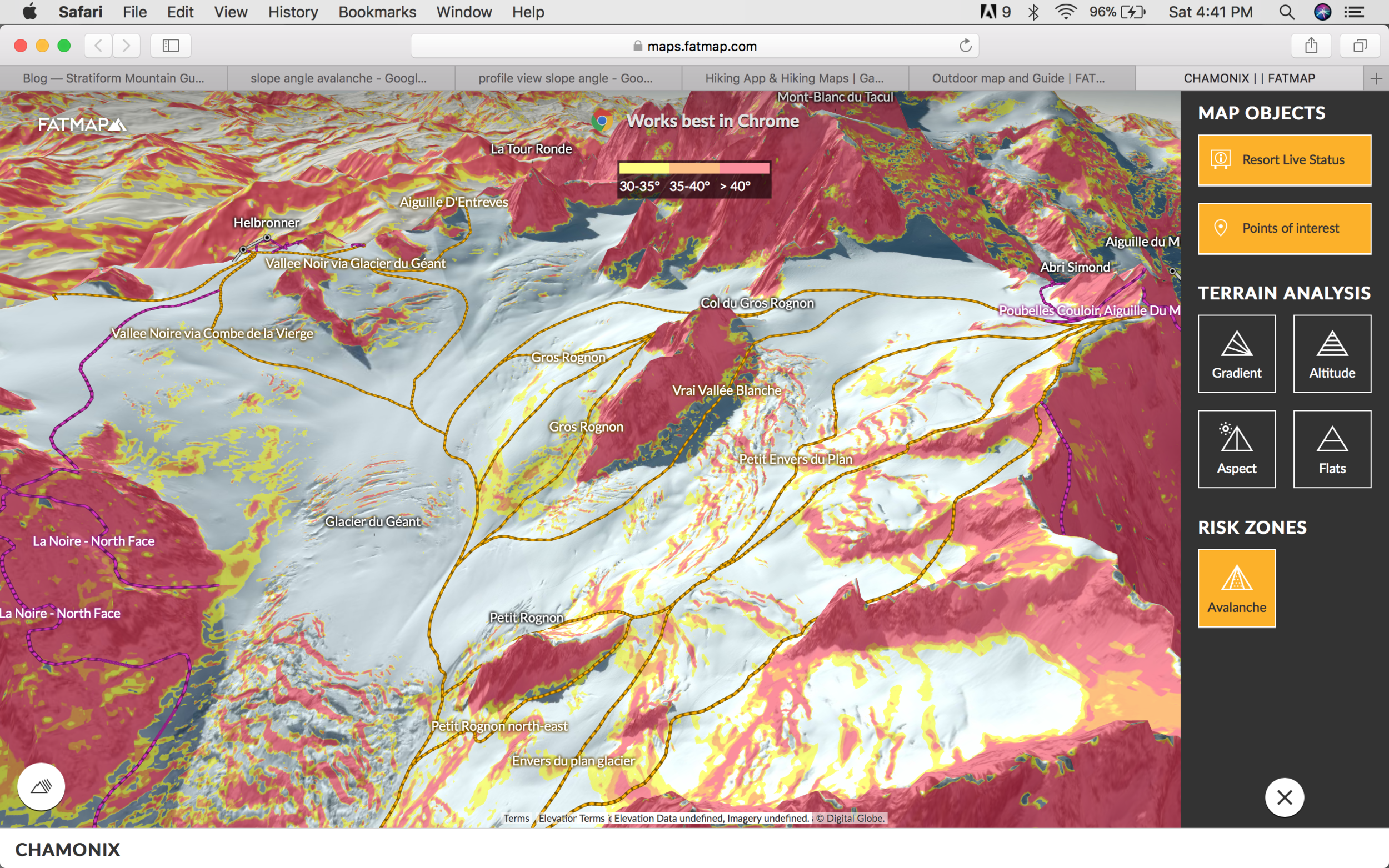Click the pink >40° legend swatch

pos(743,168)
